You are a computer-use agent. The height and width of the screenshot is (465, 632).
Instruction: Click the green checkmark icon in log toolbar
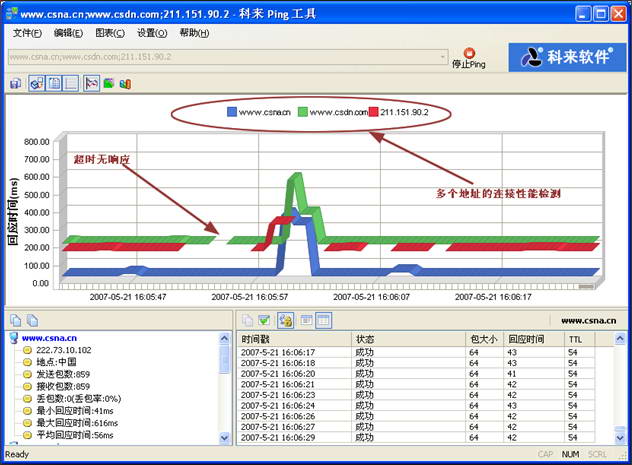(264, 320)
